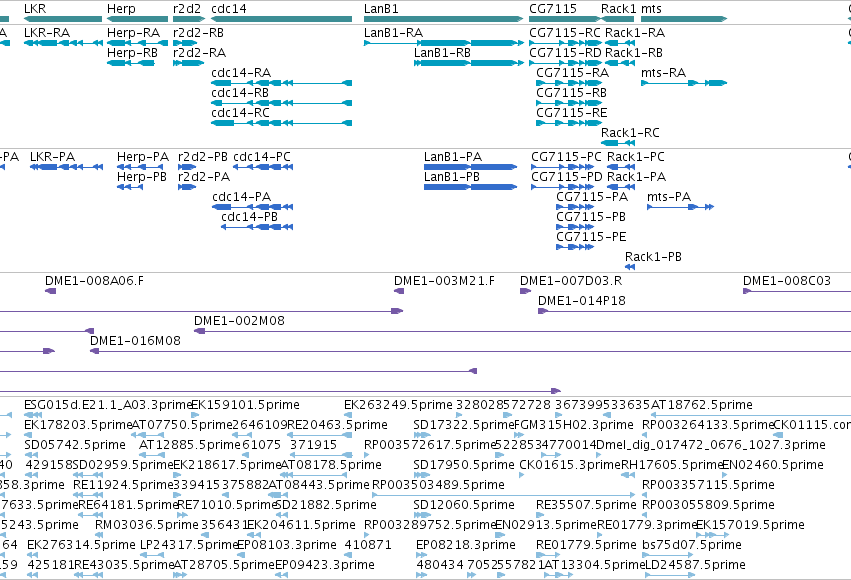Select the bs75d07.5prime label

coord(692,545)
